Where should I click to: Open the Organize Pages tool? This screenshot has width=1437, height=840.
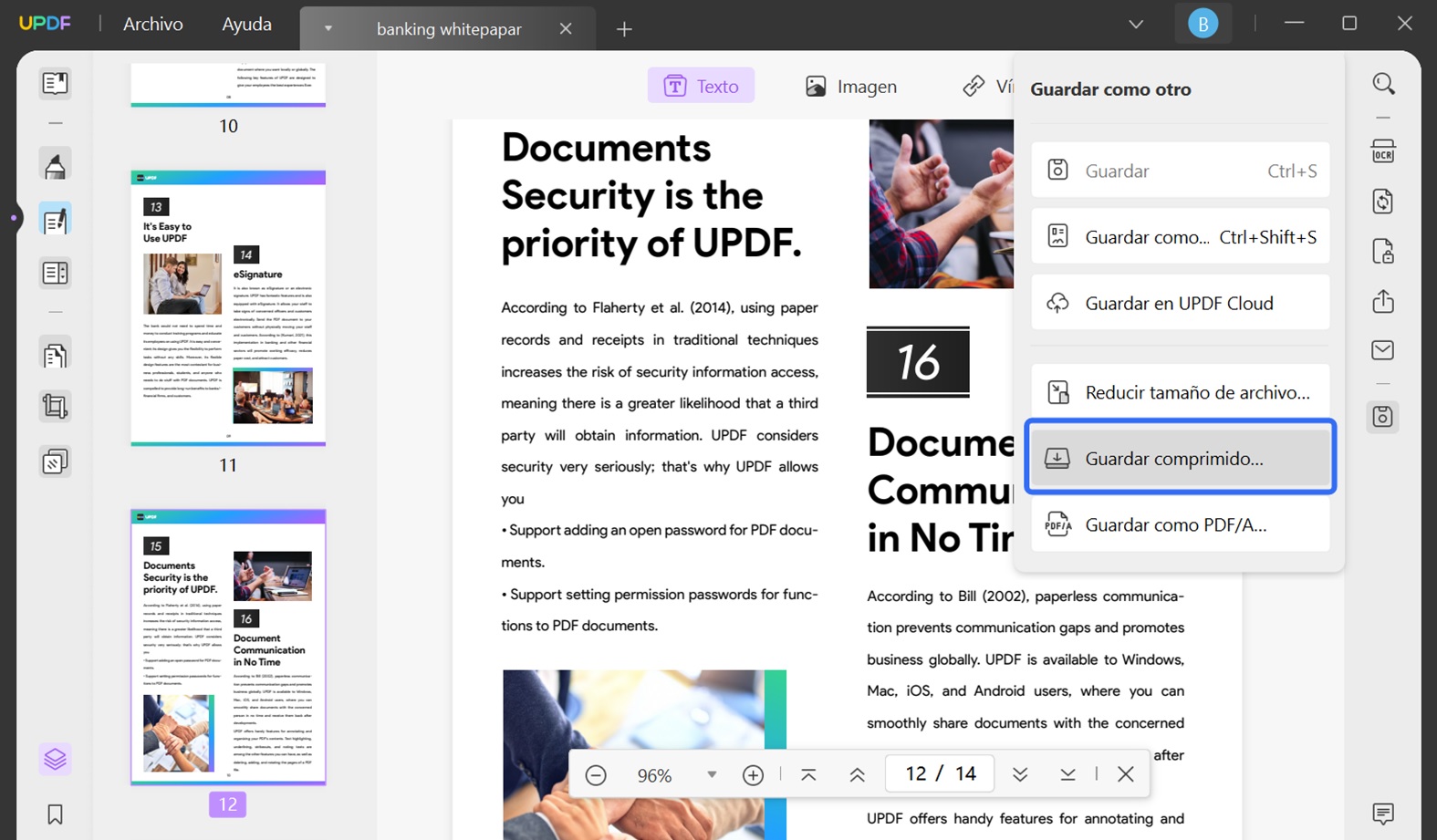[x=55, y=354]
